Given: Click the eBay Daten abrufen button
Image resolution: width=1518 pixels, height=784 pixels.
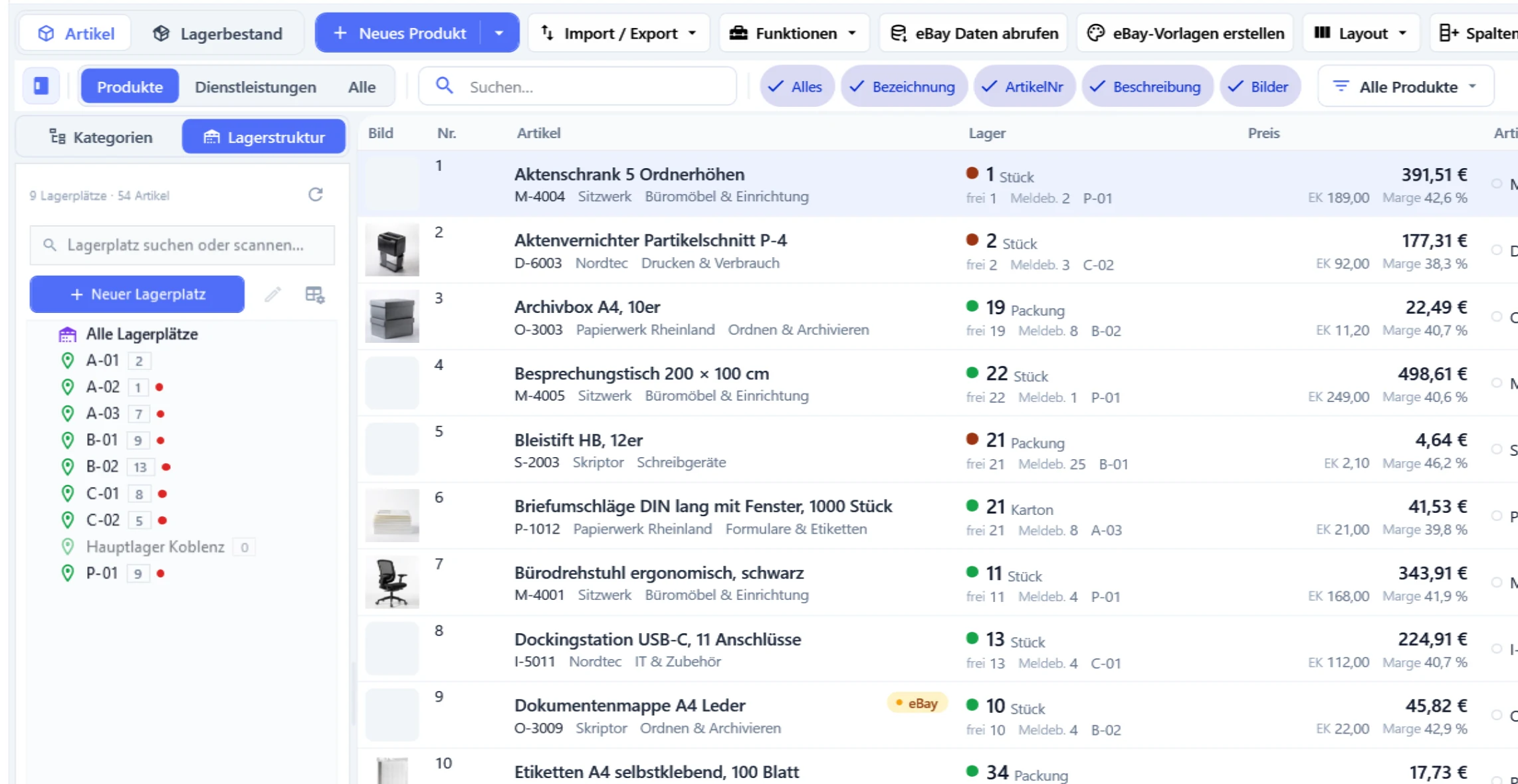Looking at the screenshot, I should (x=974, y=33).
